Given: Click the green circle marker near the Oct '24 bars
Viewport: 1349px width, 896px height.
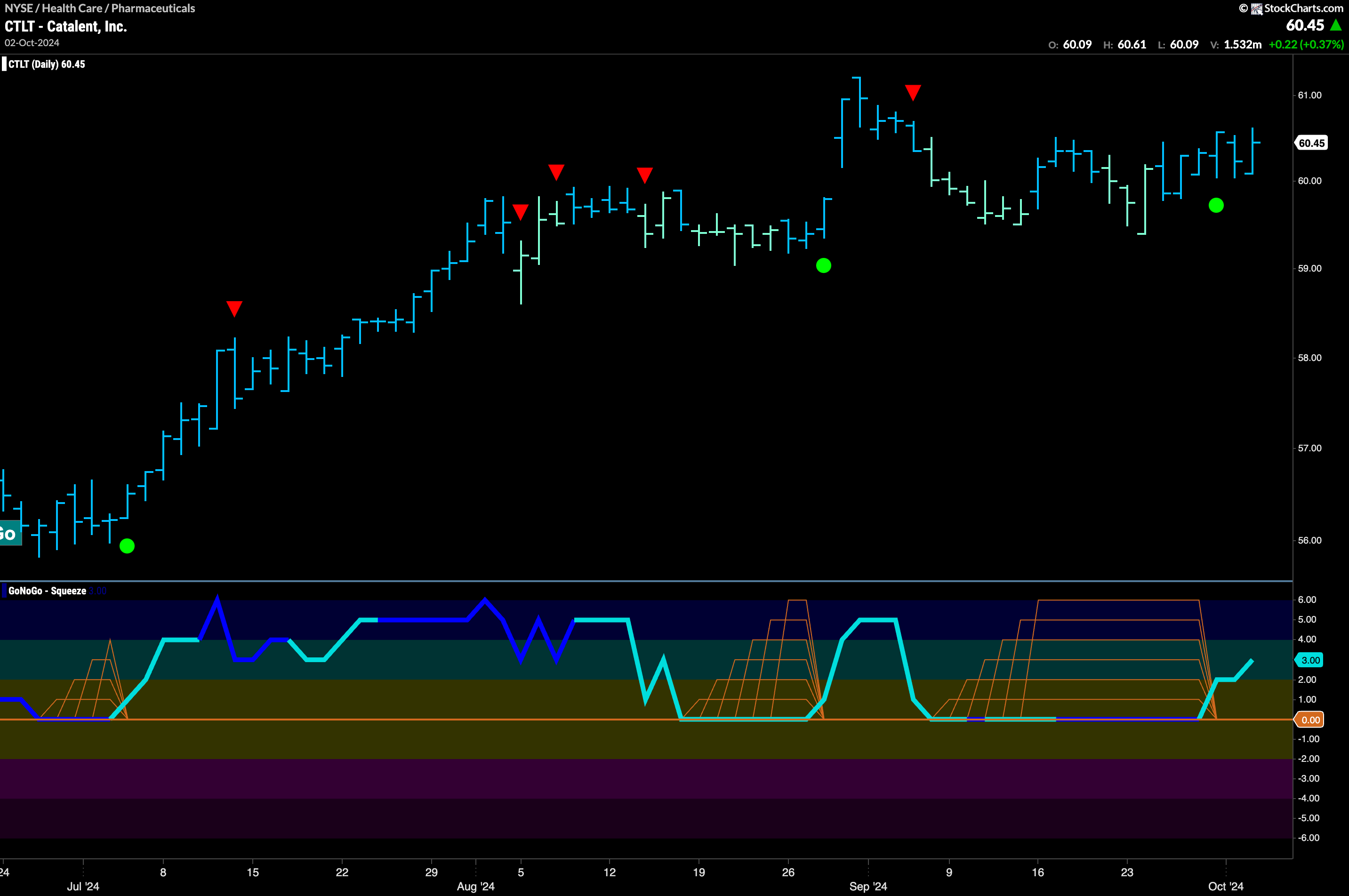Looking at the screenshot, I should pos(1216,205).
